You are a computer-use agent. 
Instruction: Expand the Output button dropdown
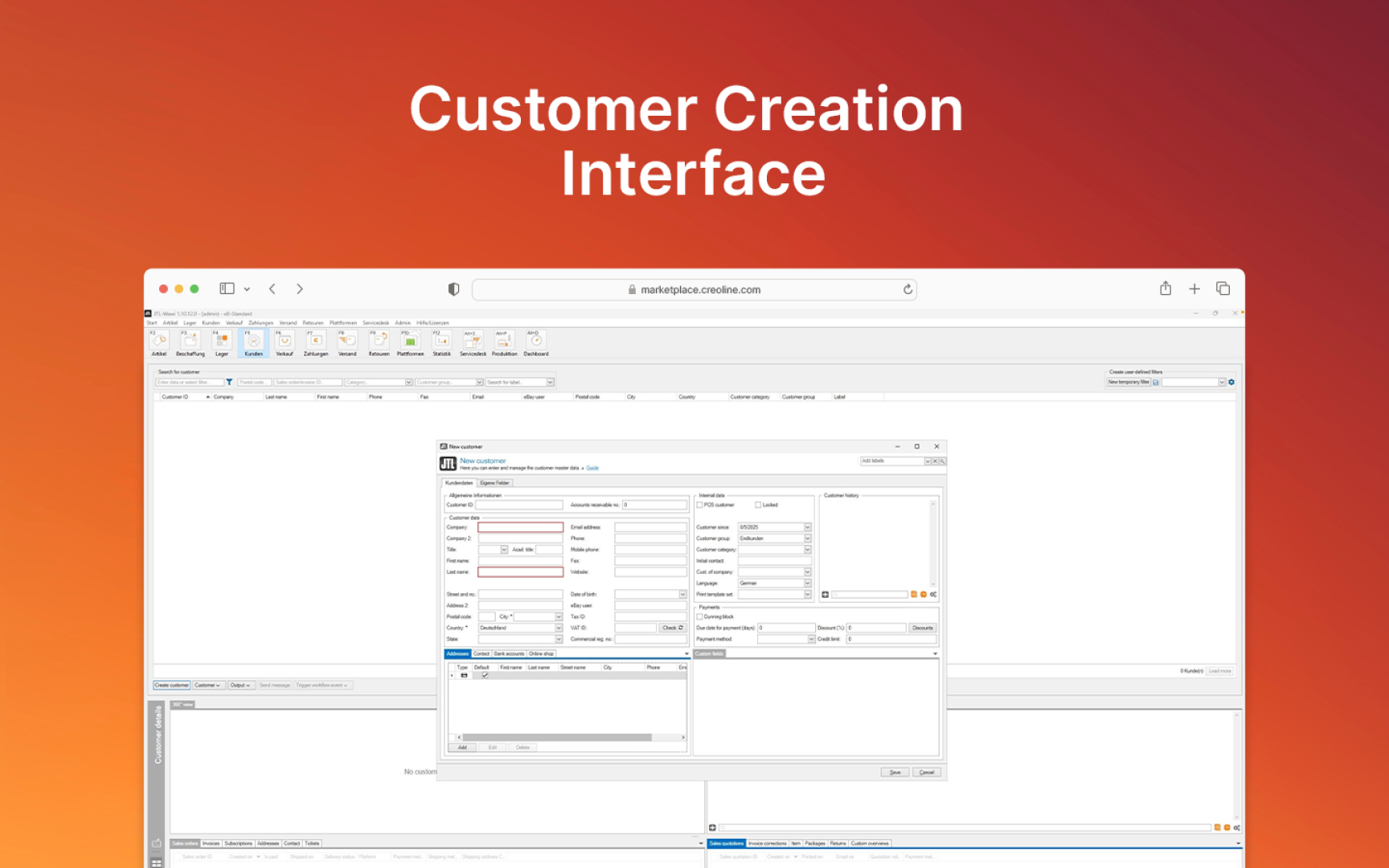(241, 686)
